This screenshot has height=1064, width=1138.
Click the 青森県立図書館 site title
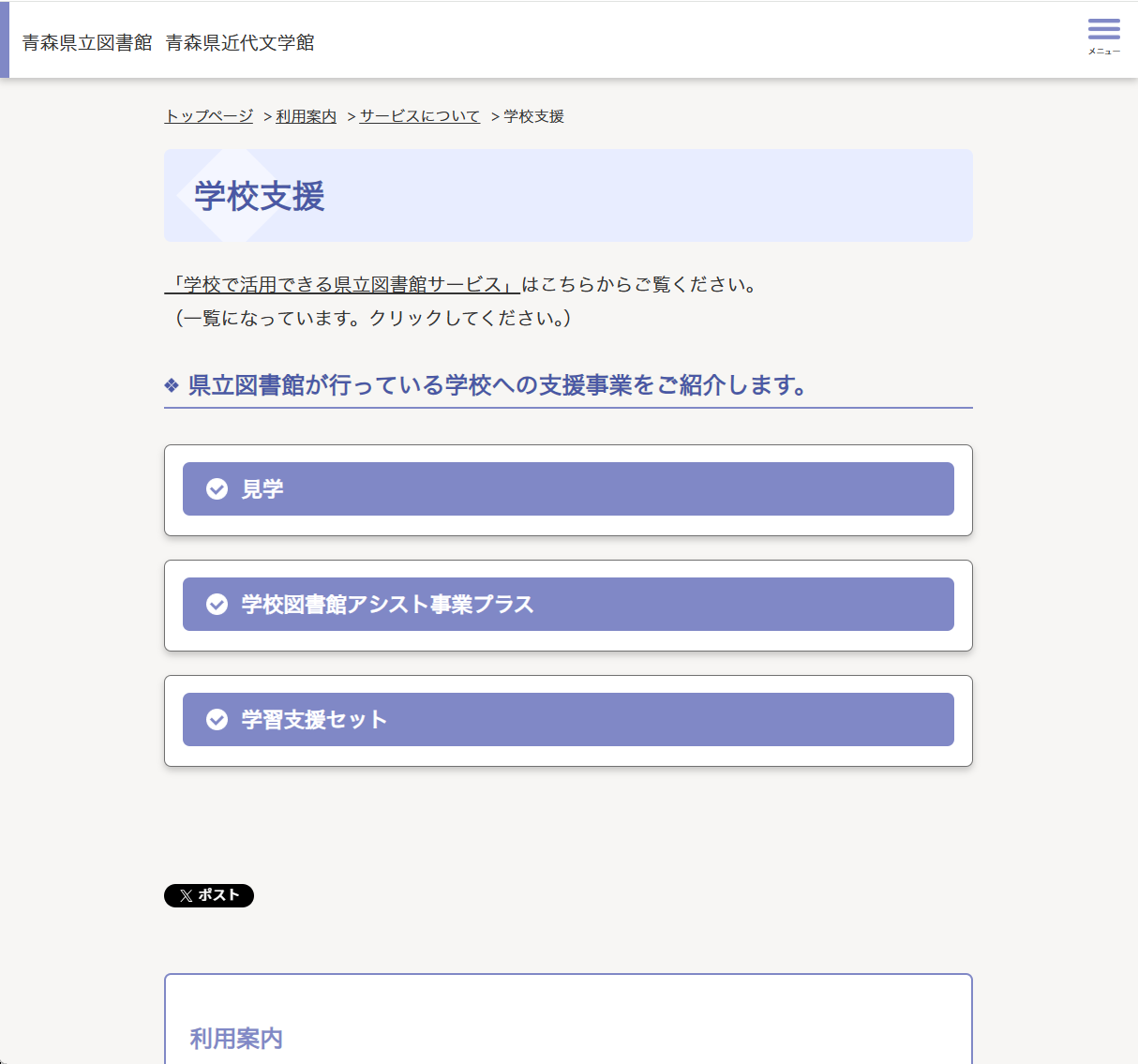click(87, 41)
